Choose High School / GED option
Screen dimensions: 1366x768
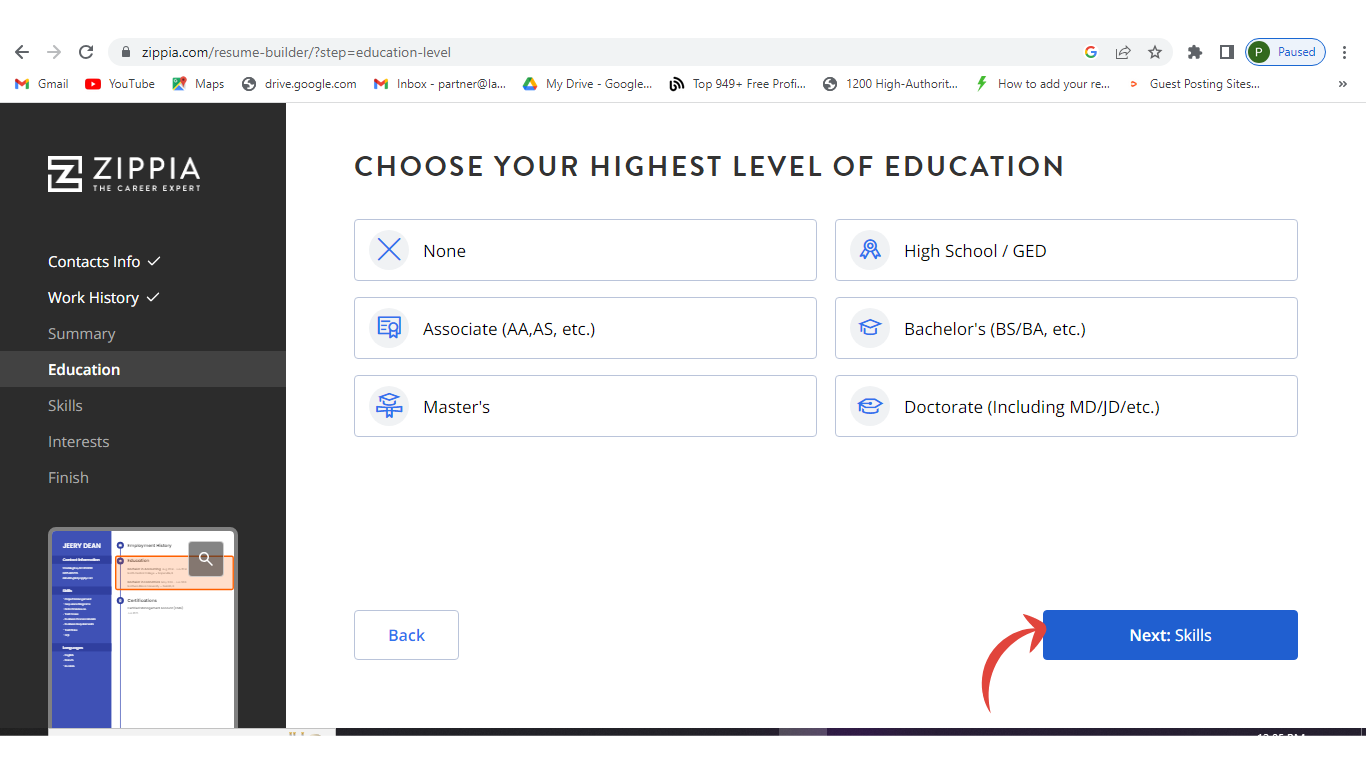1066,250
